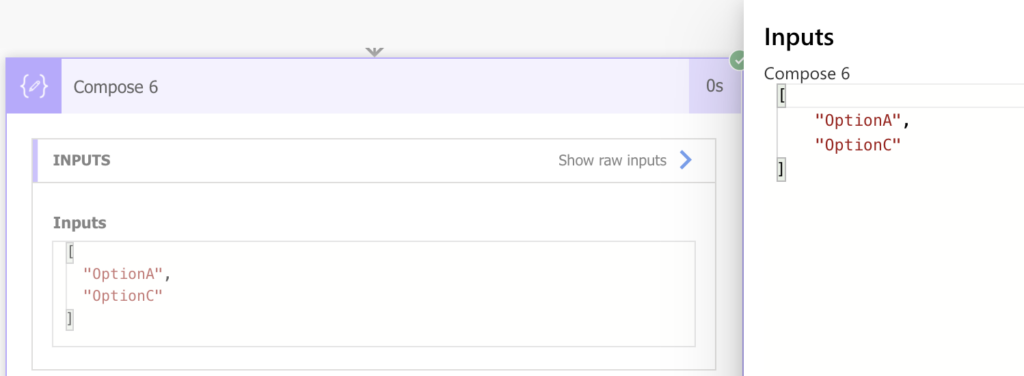Click the Compose curly-braces action icon
Screen dimensions: 1024x376
tap(34, 86)
